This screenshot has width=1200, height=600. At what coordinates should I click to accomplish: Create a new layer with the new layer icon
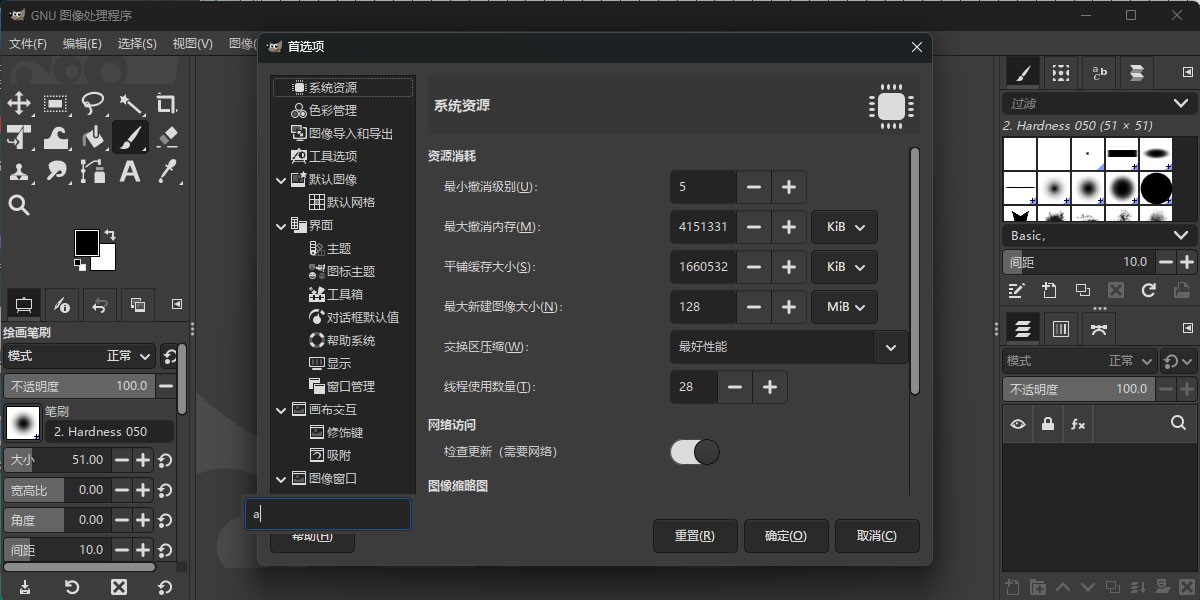click(1011, 587)
